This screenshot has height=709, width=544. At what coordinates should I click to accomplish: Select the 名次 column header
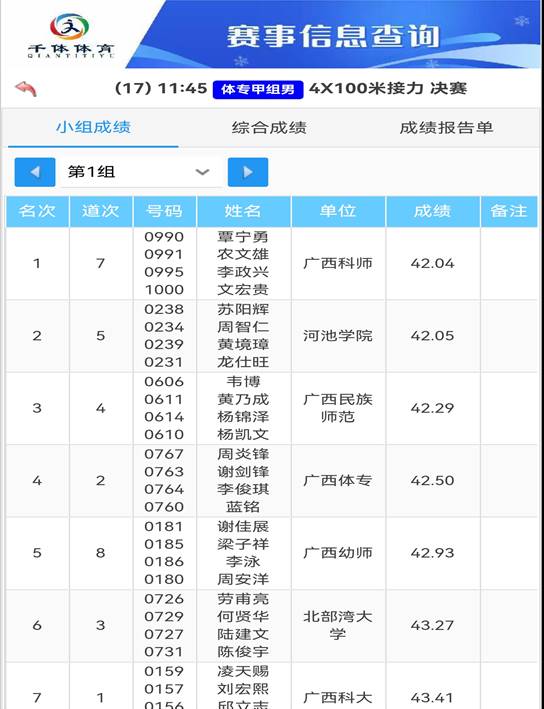[37, 211]
